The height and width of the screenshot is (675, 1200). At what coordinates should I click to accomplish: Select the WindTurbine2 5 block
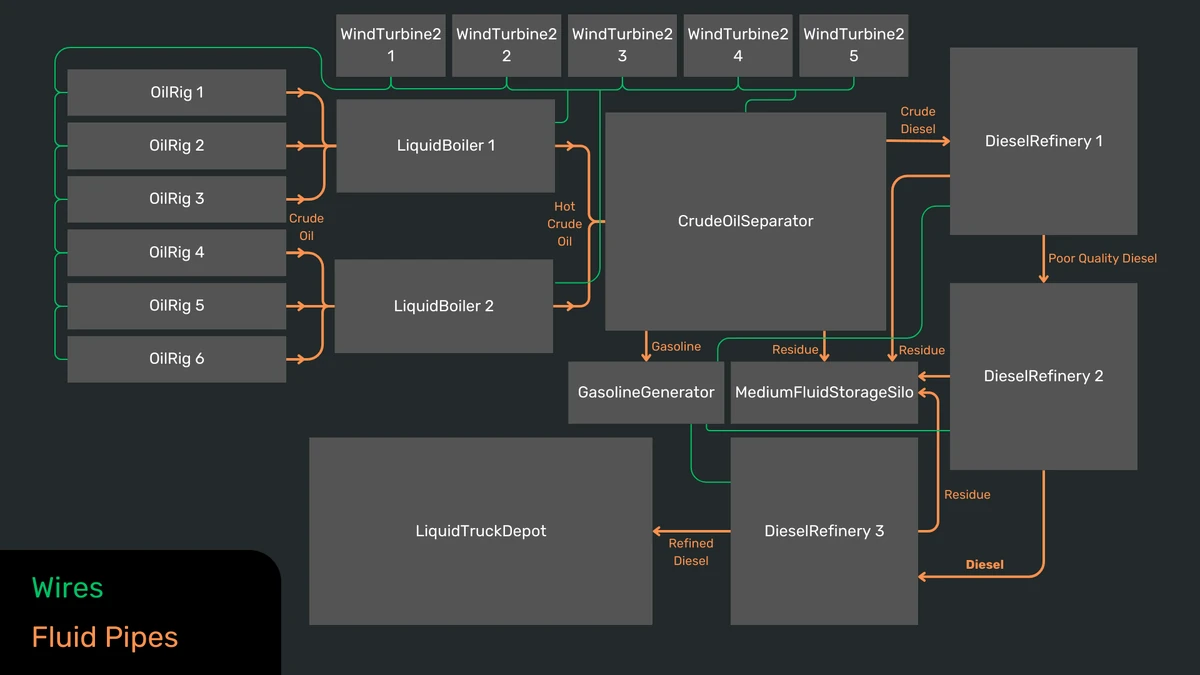pyautogui.click(x=853, y=44)
